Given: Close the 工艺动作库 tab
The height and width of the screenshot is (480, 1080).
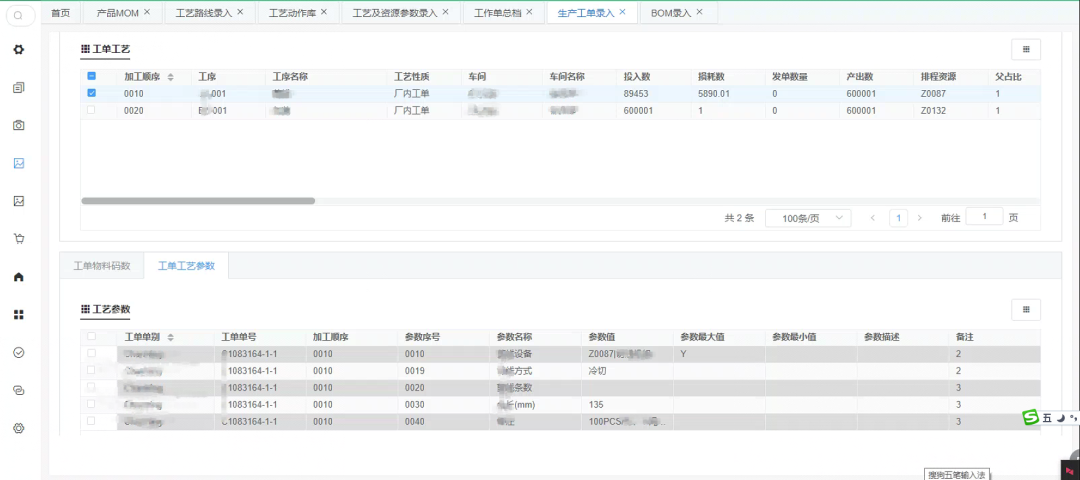Looking at the screenshot, I should [x=324, y=12].
